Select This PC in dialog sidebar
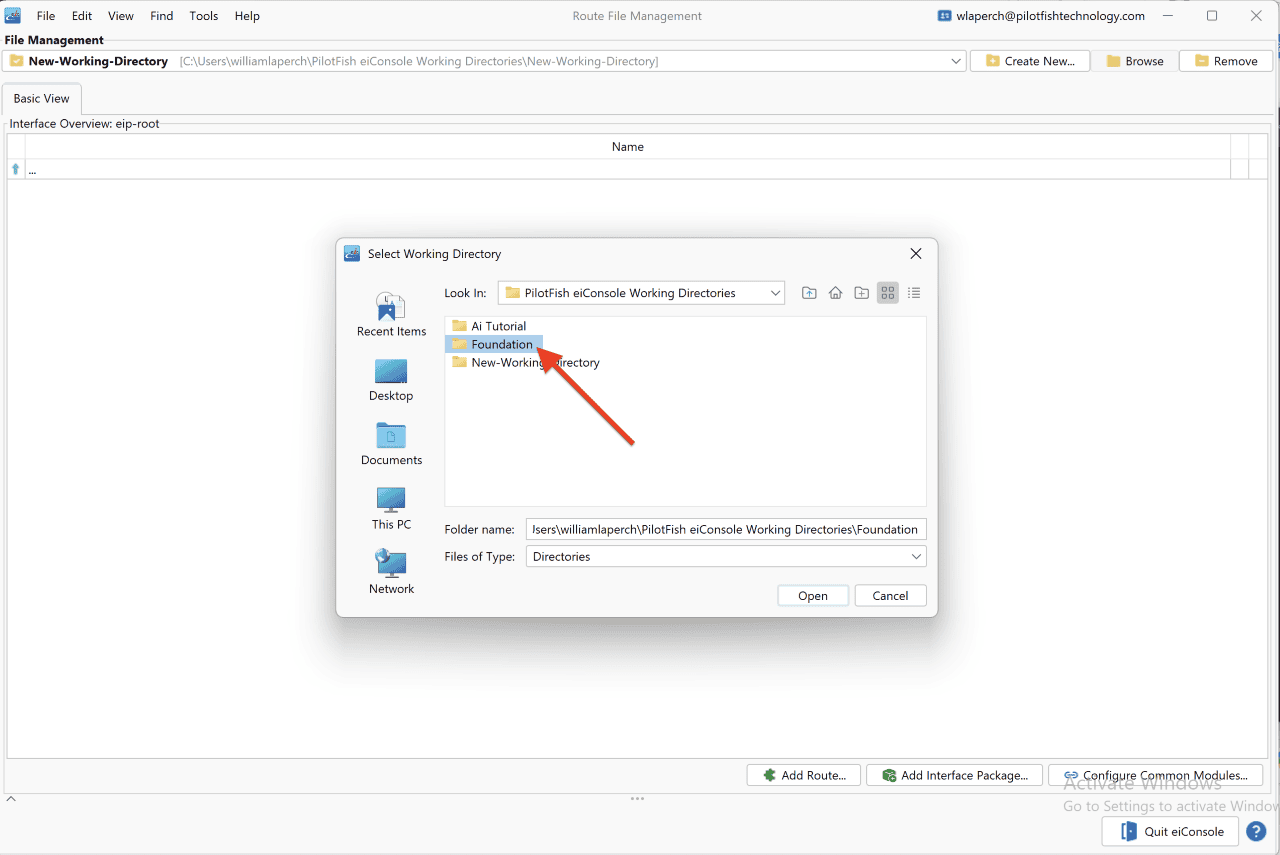The image size is (1280, 855). [391, 508]
